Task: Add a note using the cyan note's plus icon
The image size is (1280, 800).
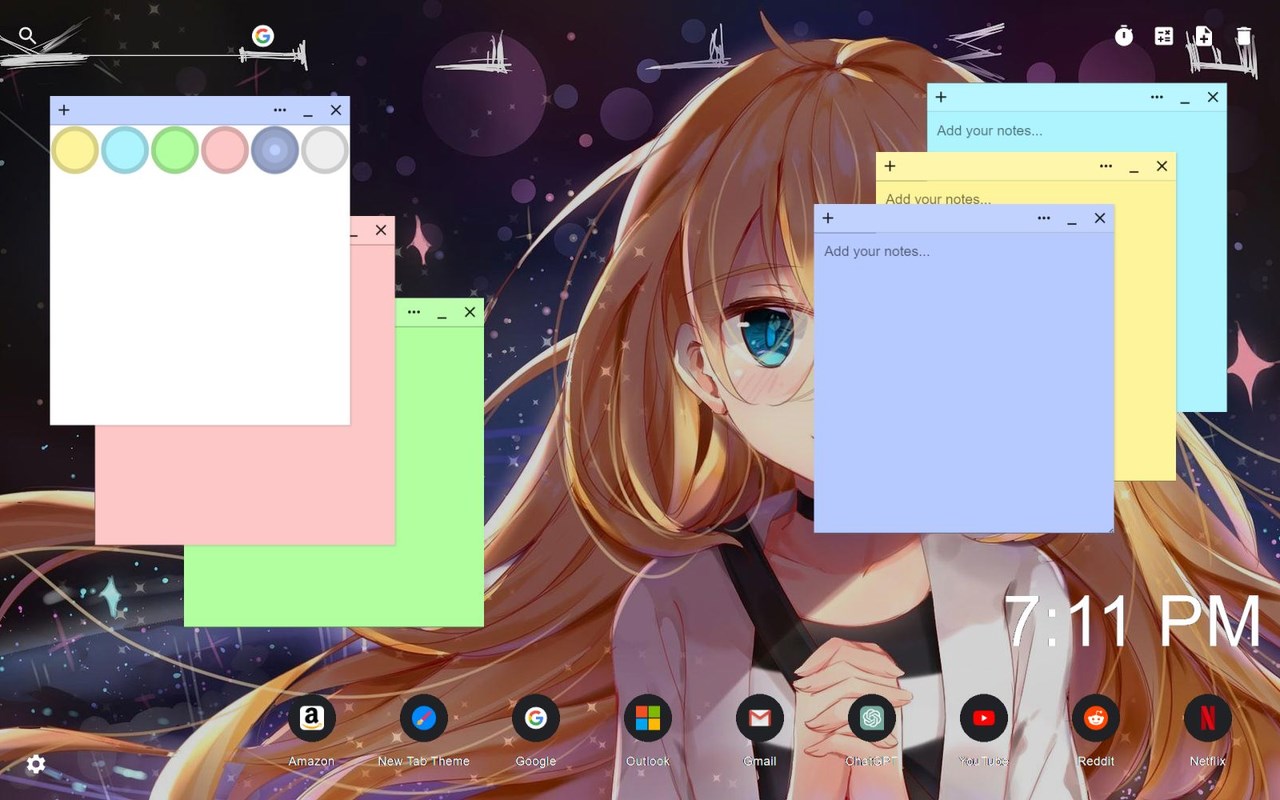Action: (x=941, y=97)
